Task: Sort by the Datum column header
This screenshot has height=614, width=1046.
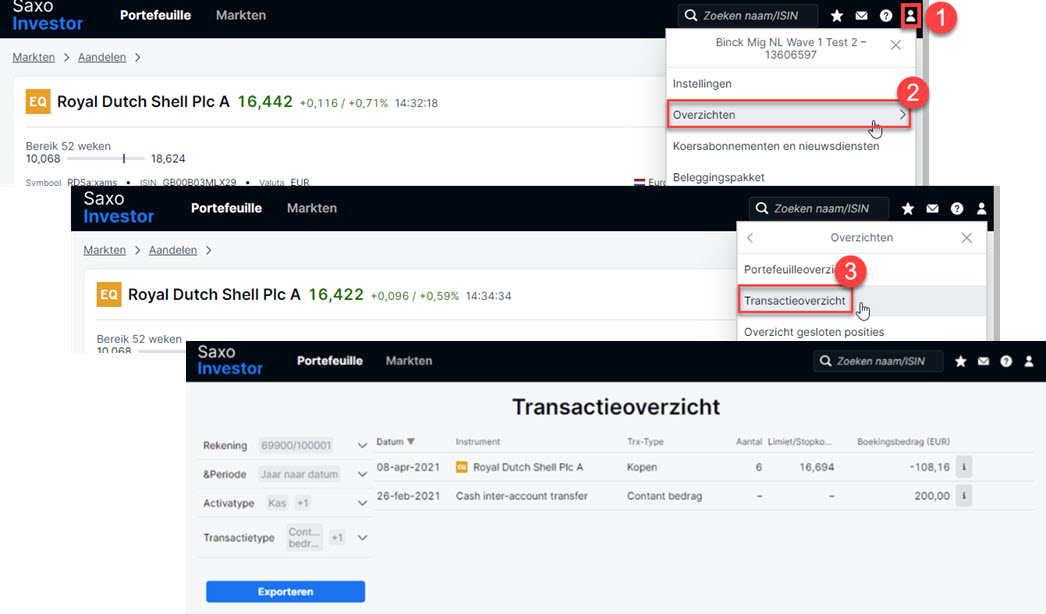Action: pos(396,442)
